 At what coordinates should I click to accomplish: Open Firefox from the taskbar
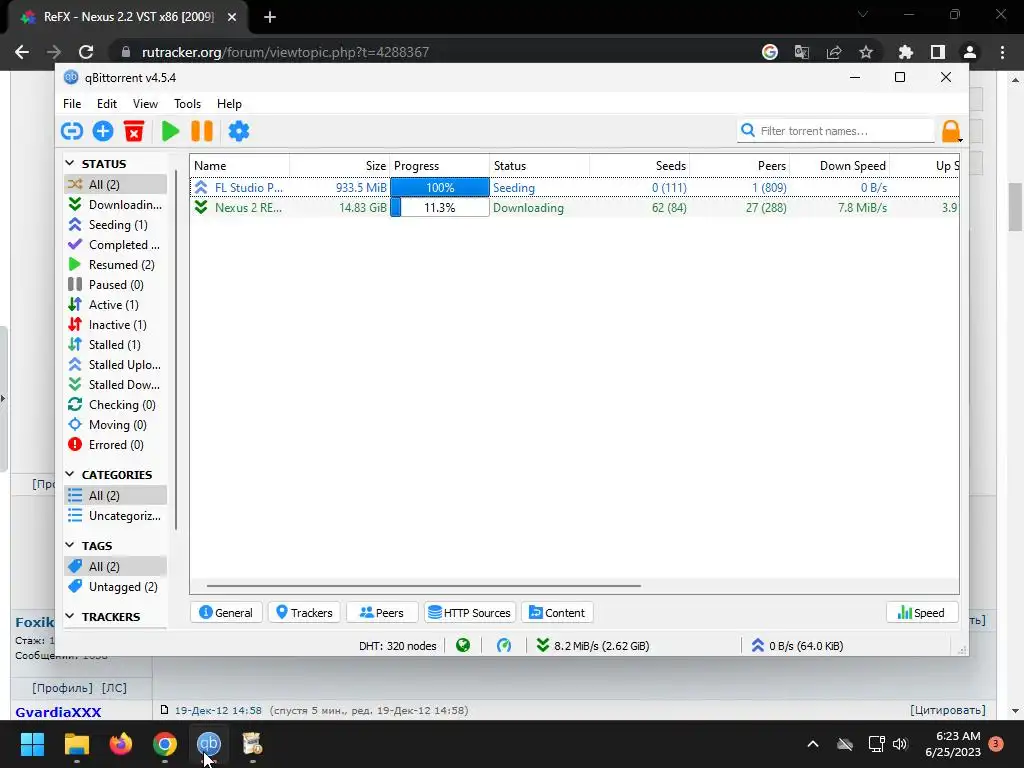pos(121,744)
